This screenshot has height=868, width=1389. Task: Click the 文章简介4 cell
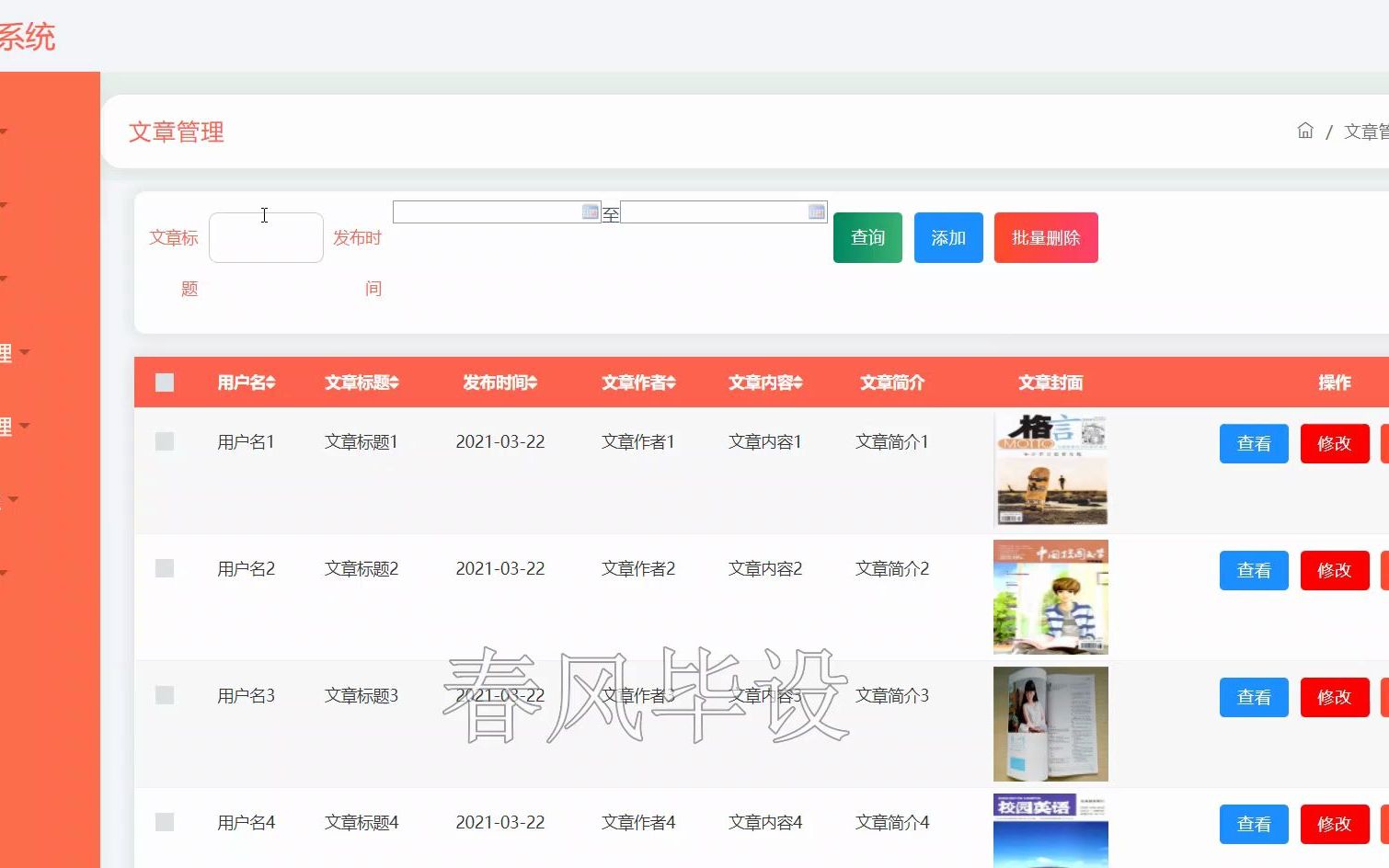click(x=892, y=823)
